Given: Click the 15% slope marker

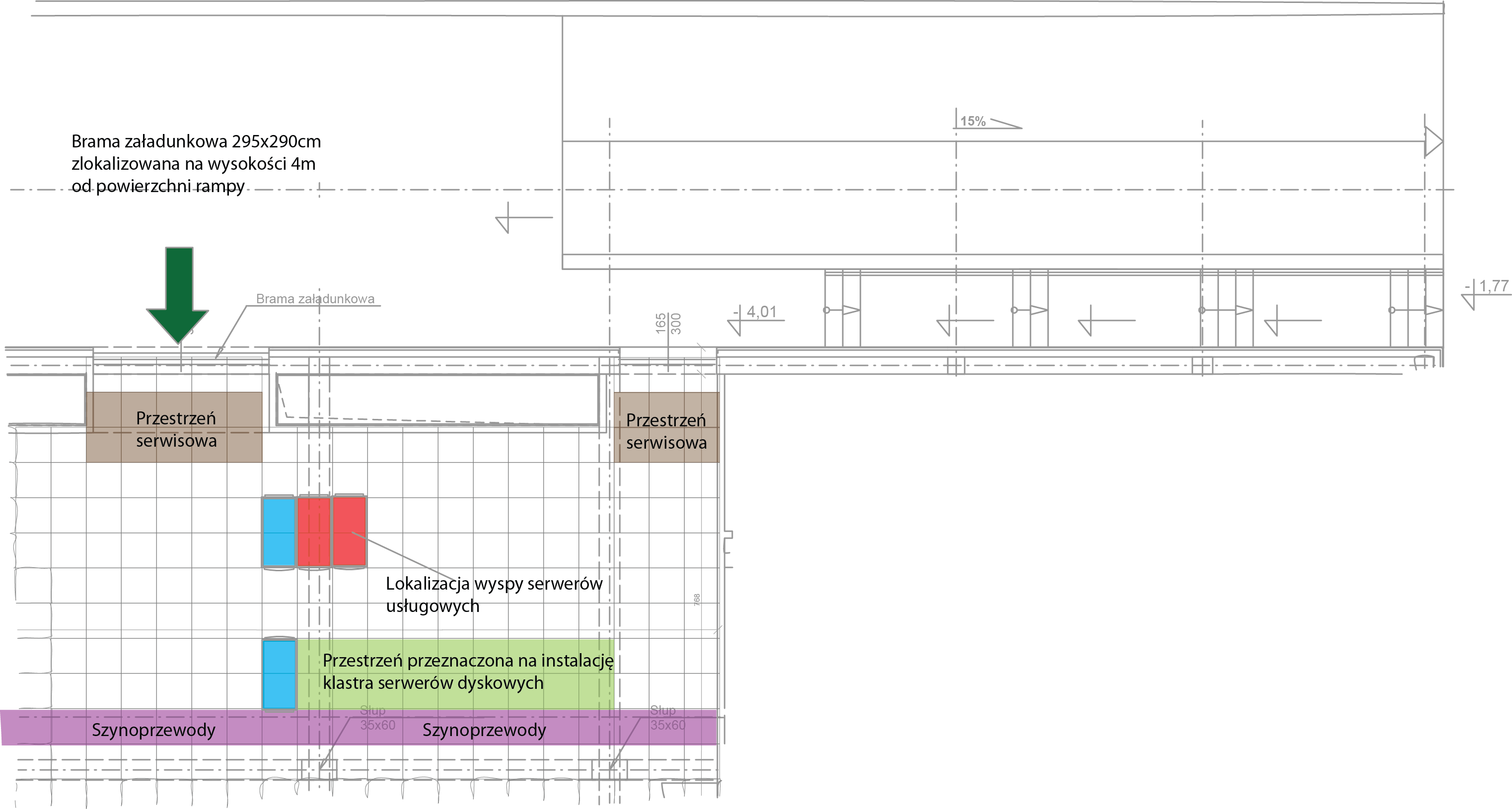Looking at the screenshot, I should tap(973, 121).
